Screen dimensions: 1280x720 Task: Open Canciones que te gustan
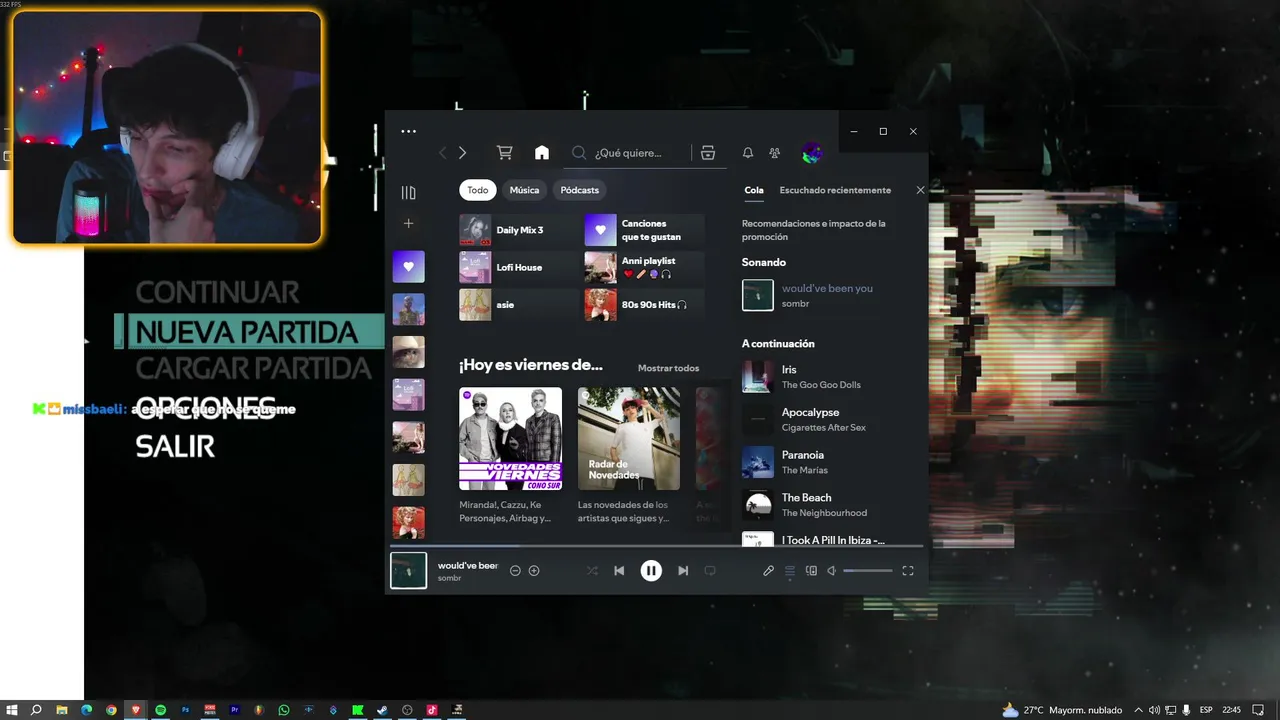(644, 230)
